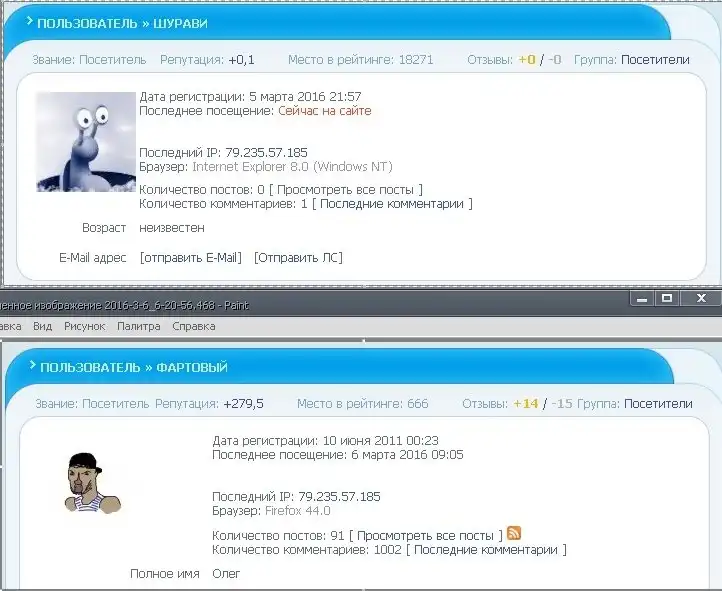This screenshot has width=722, height=591.
Task: Open the Палитра menu
Action: click(138, 326)
